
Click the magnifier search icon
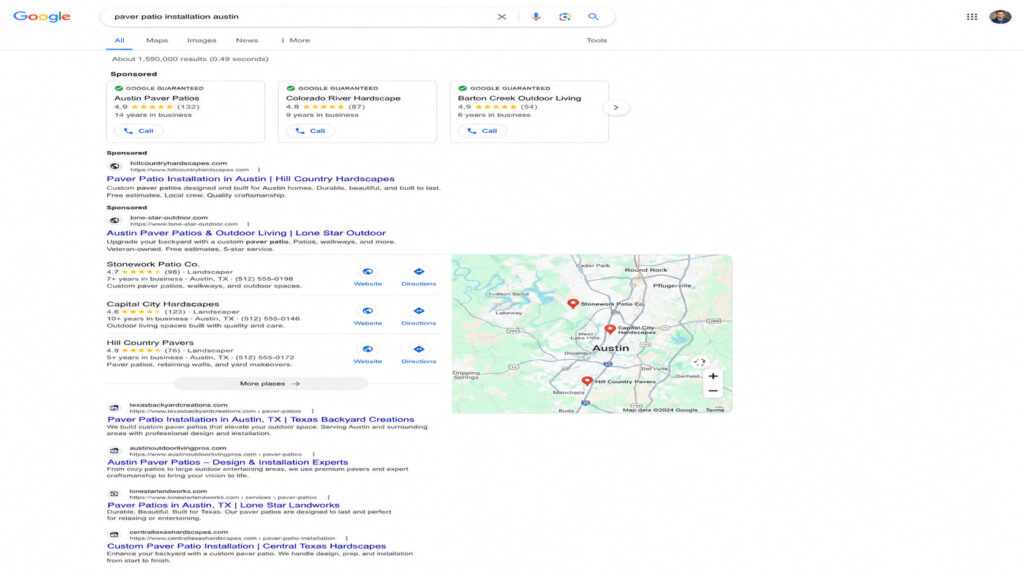coord(593,17)
